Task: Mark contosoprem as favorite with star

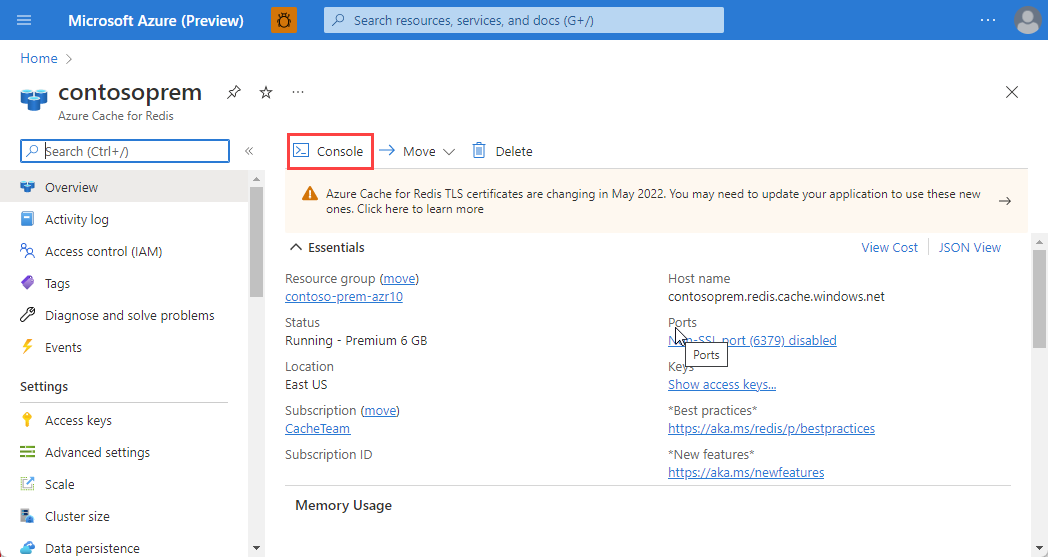Action: pos(266,92)
